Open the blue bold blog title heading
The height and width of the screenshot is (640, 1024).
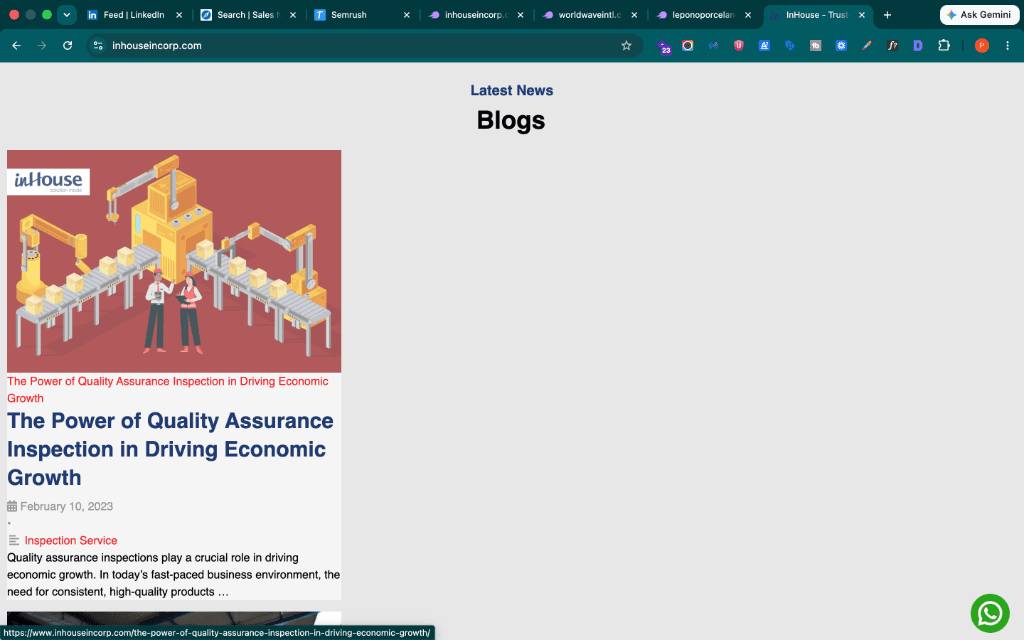[x=170, y=449]
